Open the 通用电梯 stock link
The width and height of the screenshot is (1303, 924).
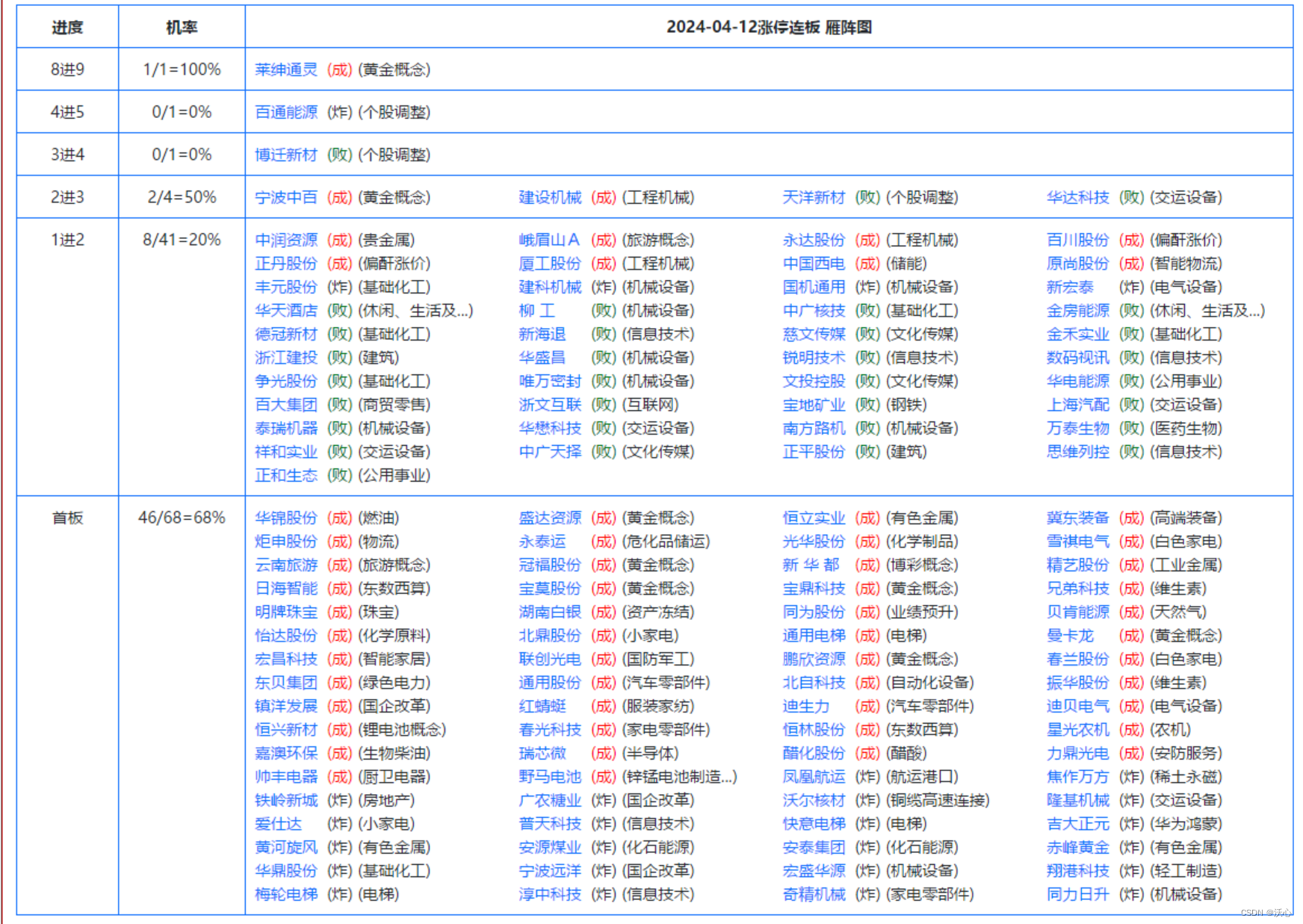coord(814,636)
